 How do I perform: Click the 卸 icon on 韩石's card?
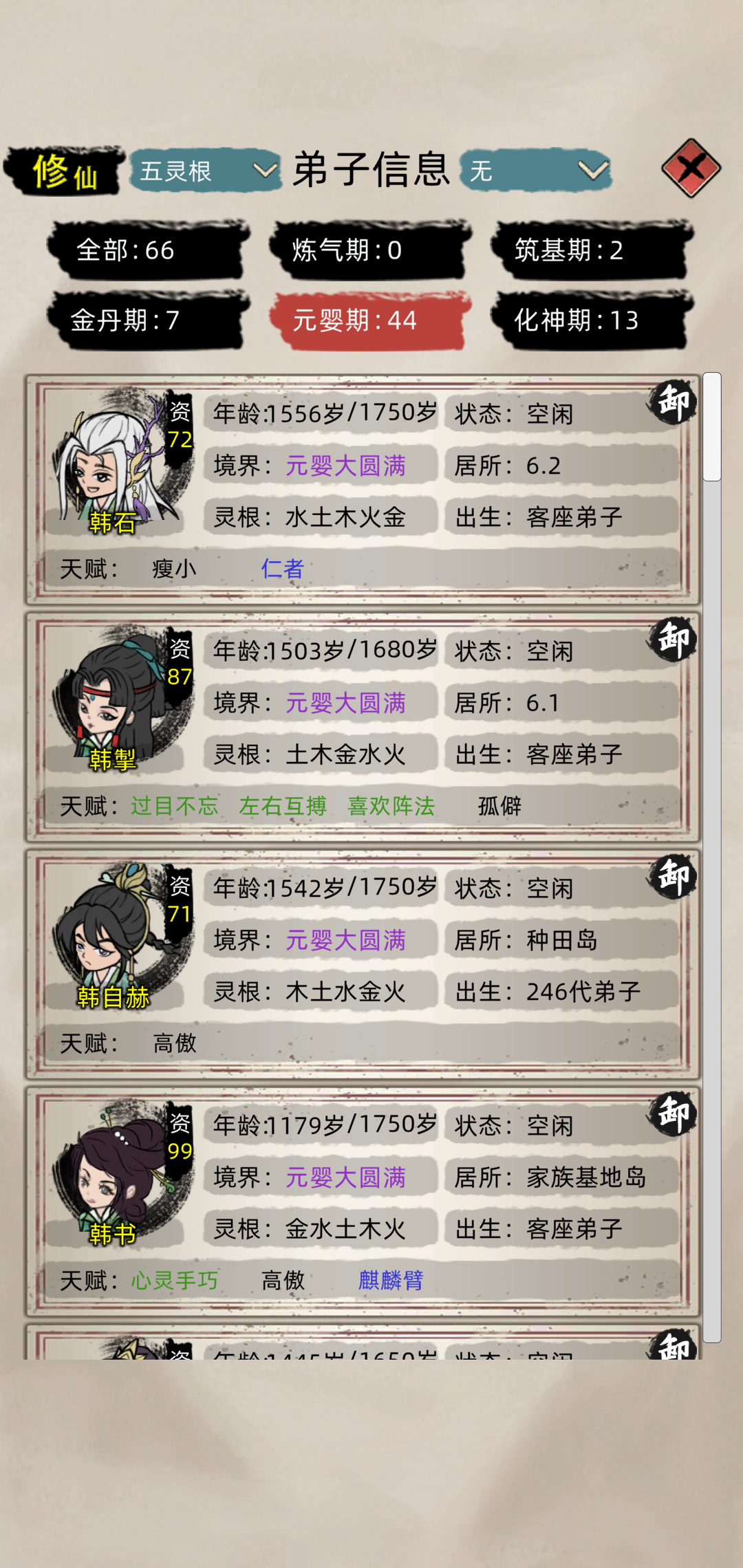672,402
